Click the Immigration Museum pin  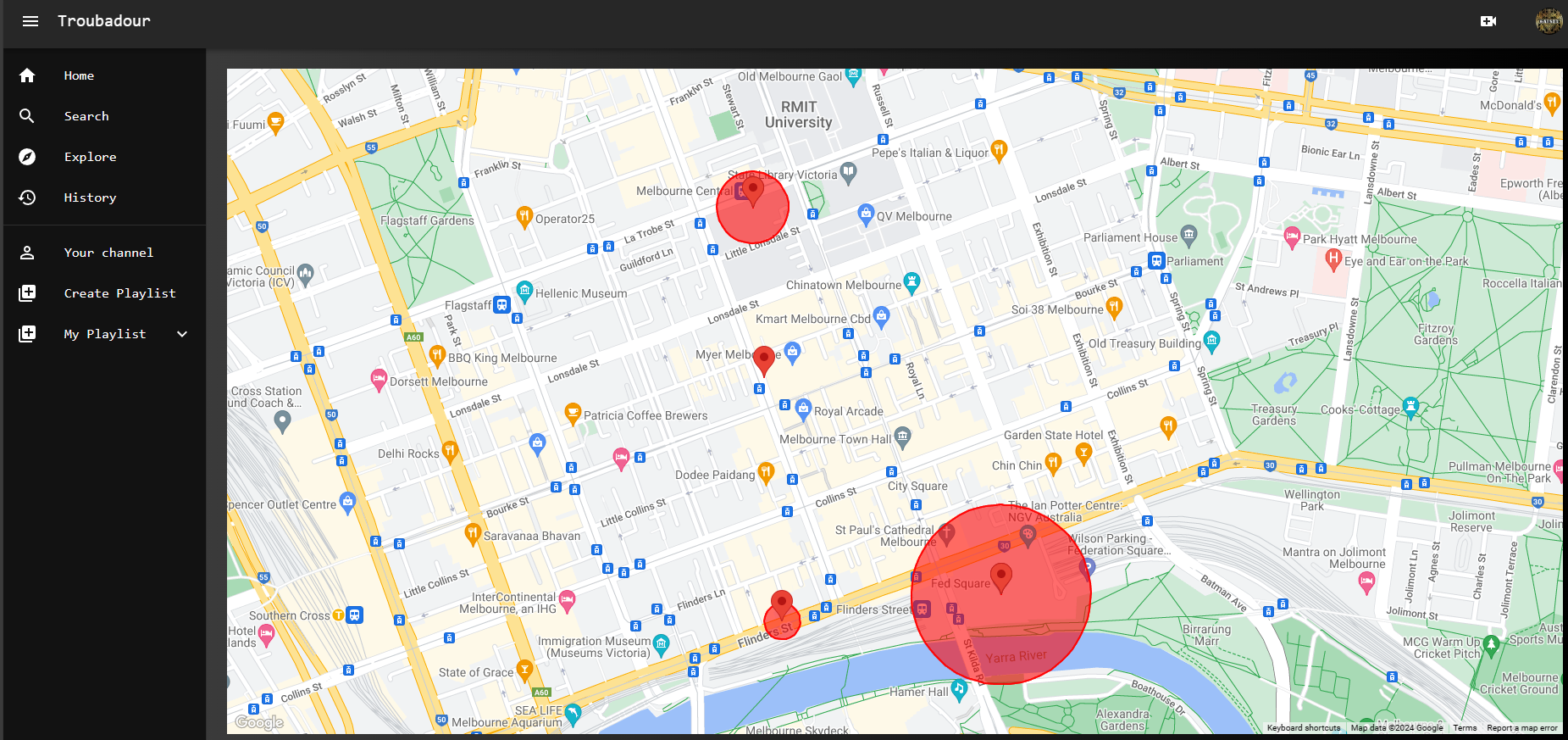tap(662, 645)
